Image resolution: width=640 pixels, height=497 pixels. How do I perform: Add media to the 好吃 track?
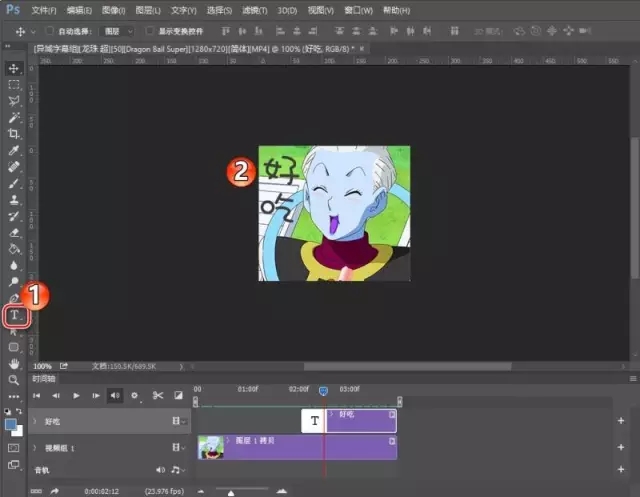tap(620, 420)
